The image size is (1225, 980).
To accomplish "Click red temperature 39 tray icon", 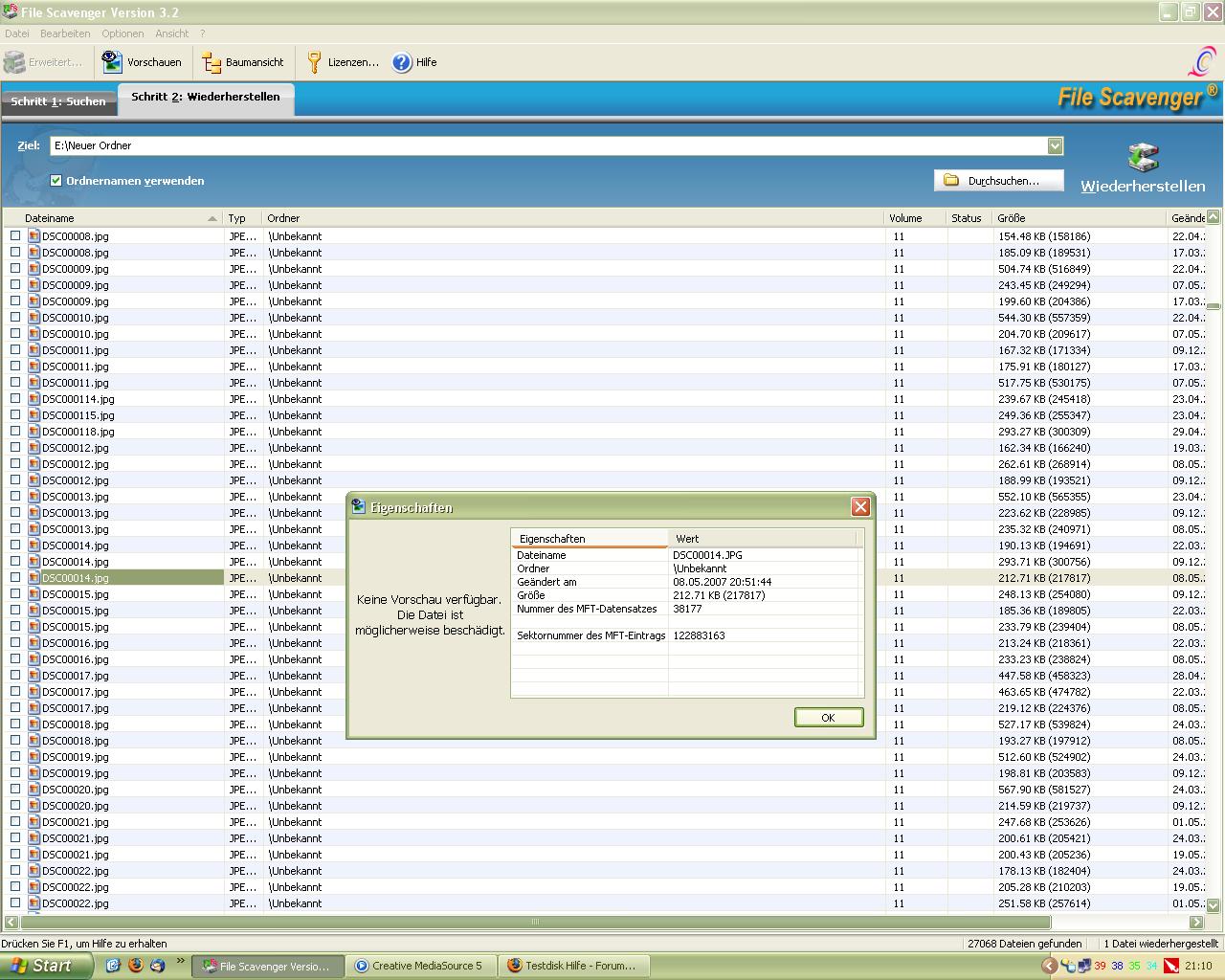I will tap(1101, 967).
